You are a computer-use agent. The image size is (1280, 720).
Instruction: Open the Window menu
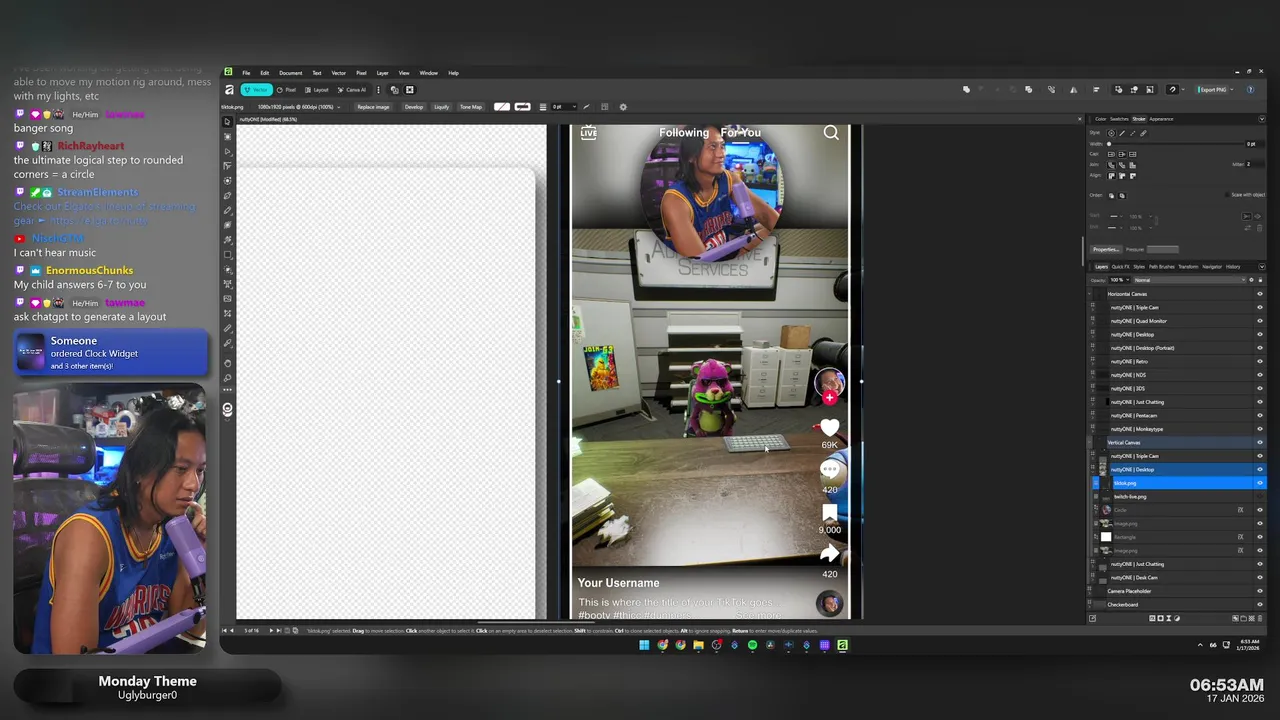point(428,73)
